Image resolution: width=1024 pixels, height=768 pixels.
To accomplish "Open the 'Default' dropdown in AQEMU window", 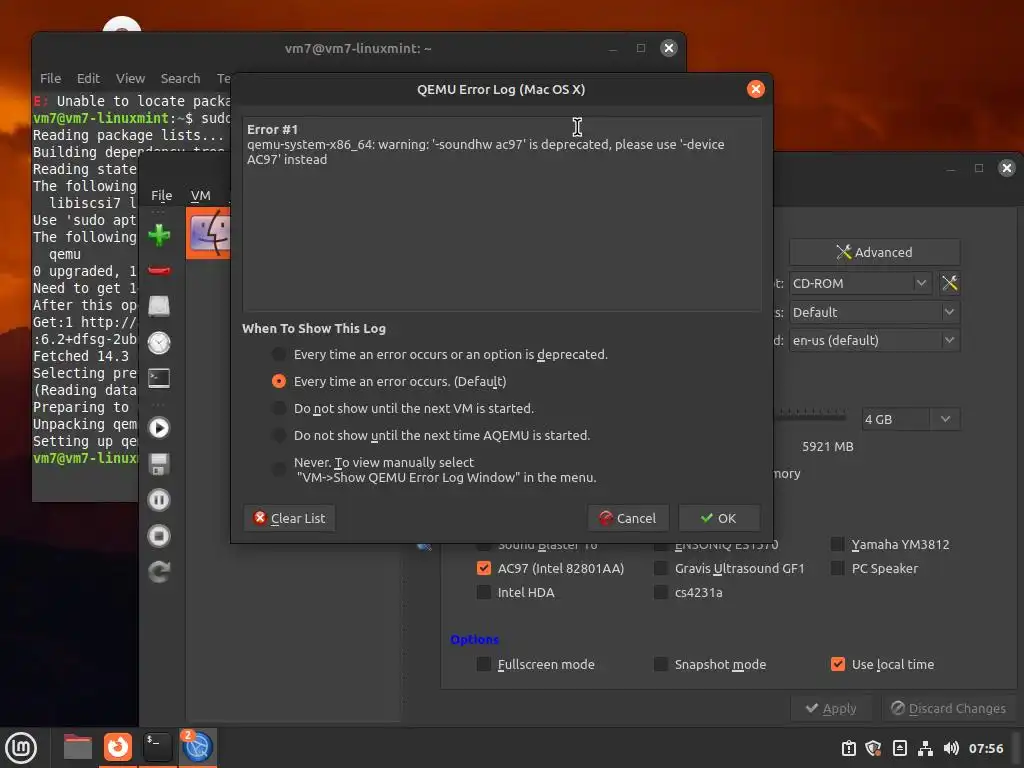I will [874, 312].
